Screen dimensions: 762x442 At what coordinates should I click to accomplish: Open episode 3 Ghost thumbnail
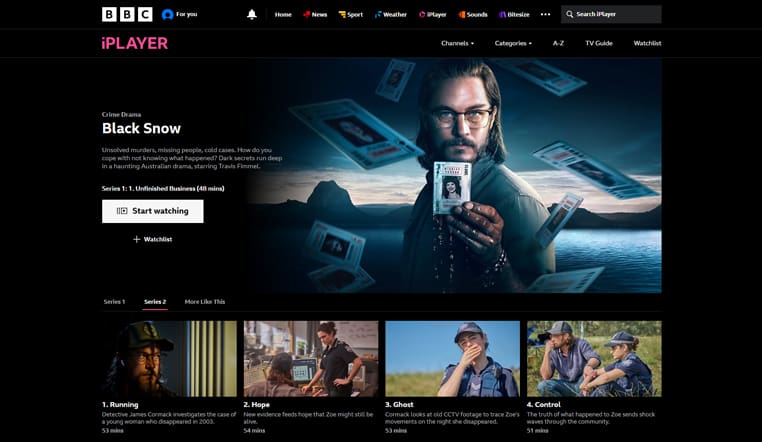(452, 358)
